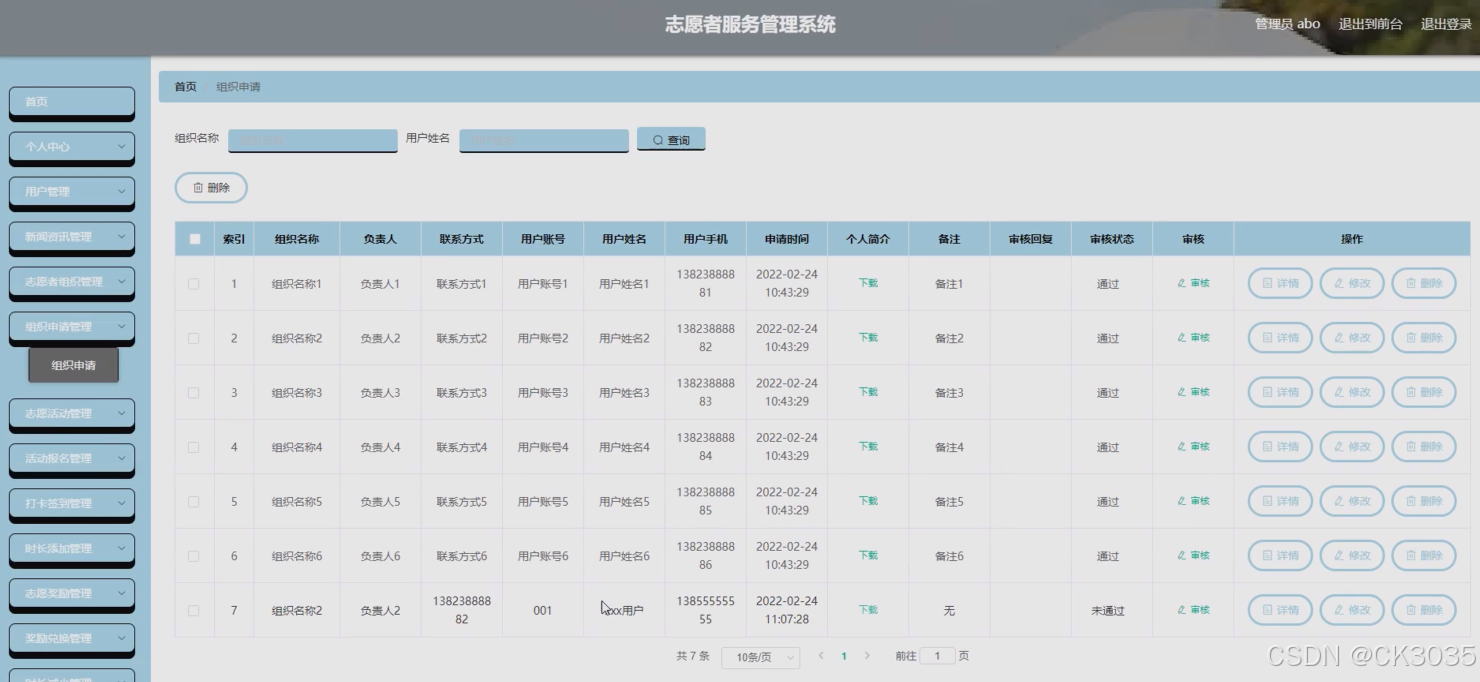The height and width of the screenshot is (682, 1480).
Task: Click row 删除 for 组织名称6
Action: click(1424, 556)
